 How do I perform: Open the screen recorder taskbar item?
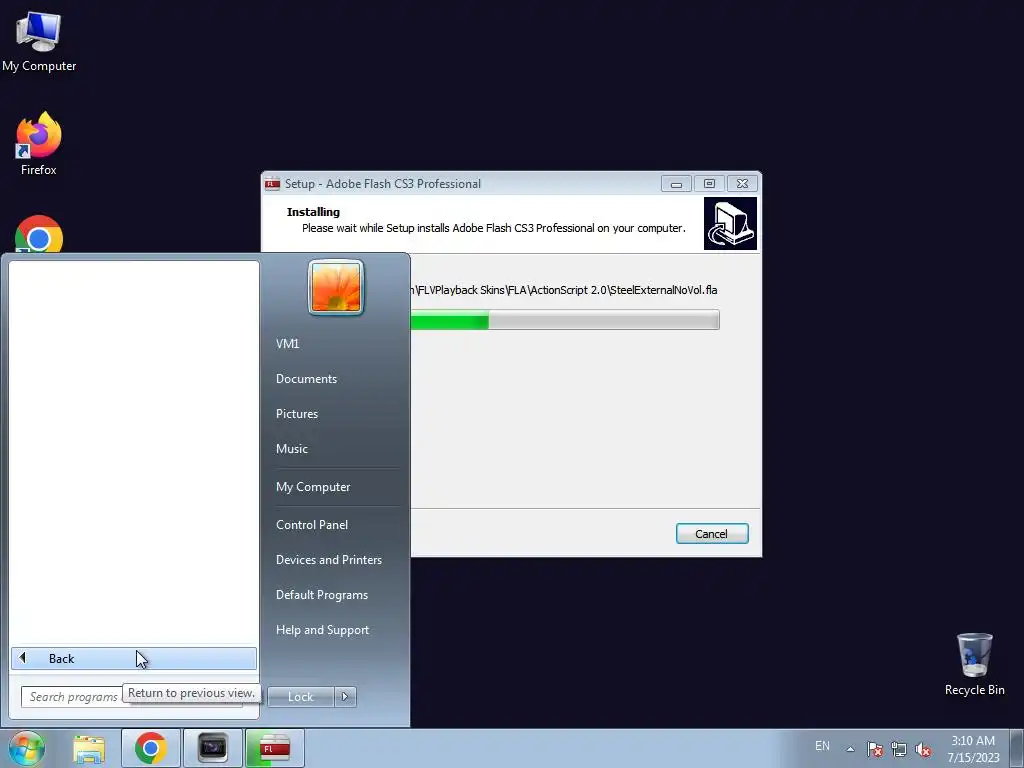213,748
